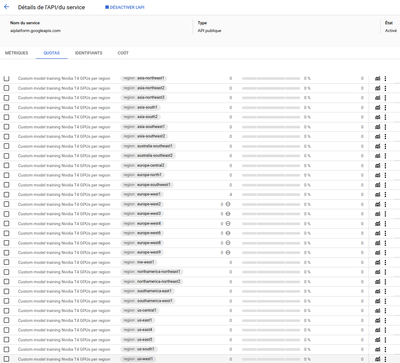Open the IDENTIFIANTS tab

tap(89, 53)
